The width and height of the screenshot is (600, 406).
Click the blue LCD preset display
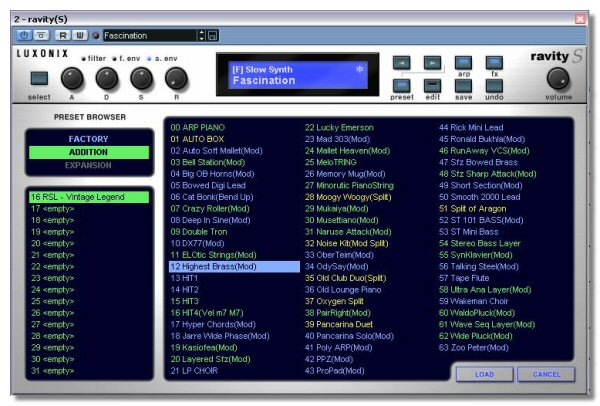298,75
